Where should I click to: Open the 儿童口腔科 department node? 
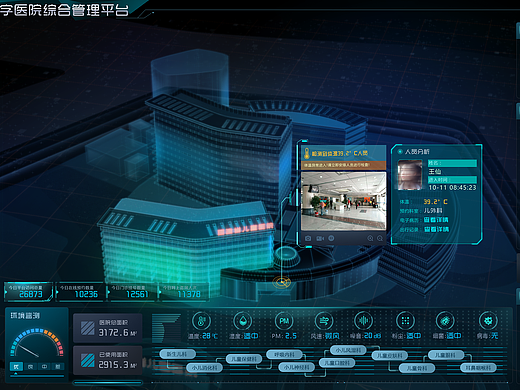[x=337, y=363]
